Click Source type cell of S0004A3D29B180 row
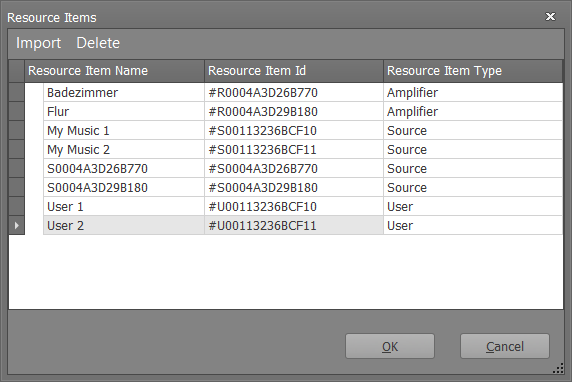Screen dimensions: 572x382 tap(473, 188)
